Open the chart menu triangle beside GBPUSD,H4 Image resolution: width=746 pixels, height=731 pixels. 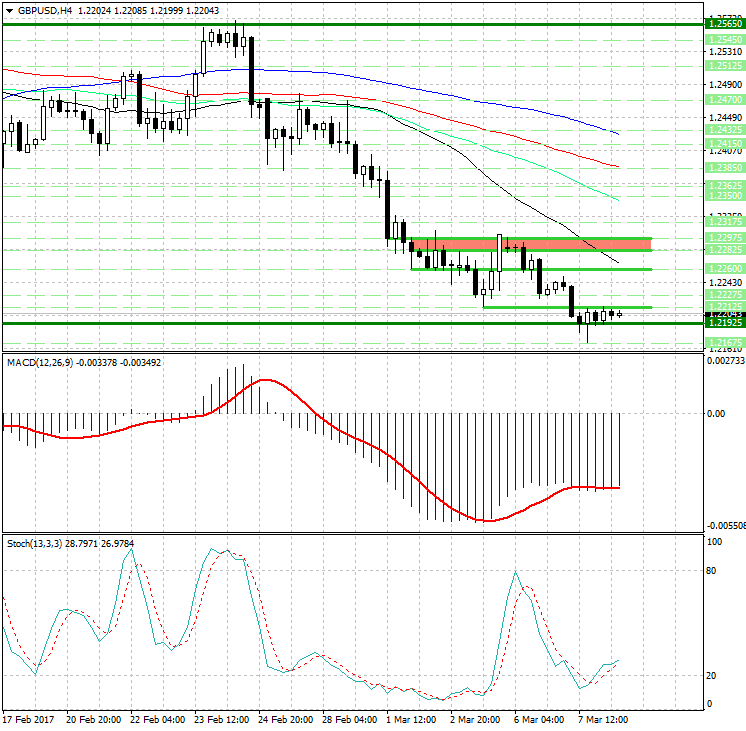click(x=8, y=10)
